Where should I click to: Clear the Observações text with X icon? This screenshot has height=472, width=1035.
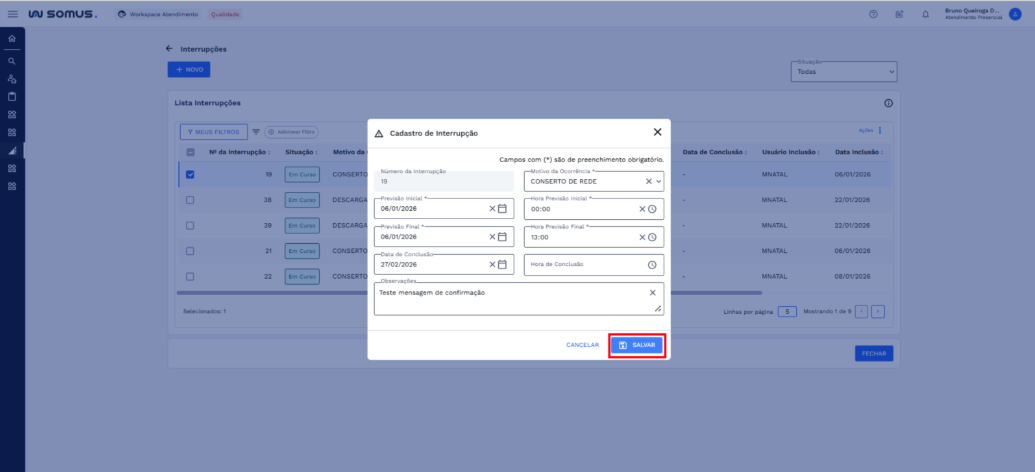652,293
